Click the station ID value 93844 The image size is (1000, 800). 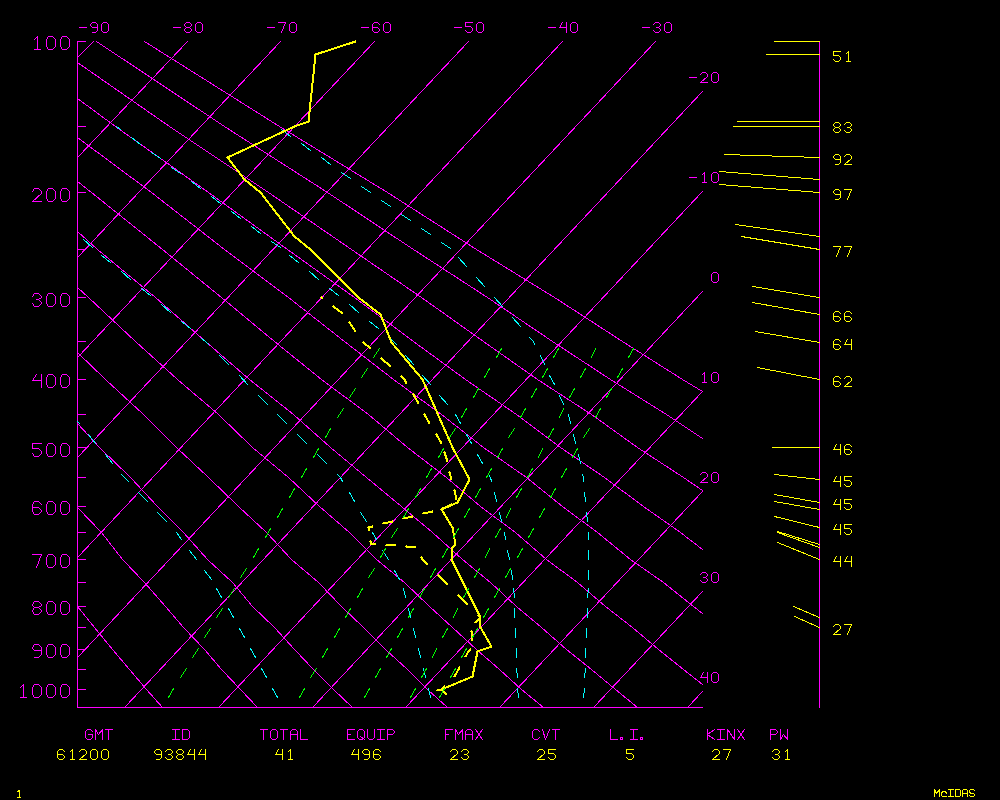[x=181, y=755]
